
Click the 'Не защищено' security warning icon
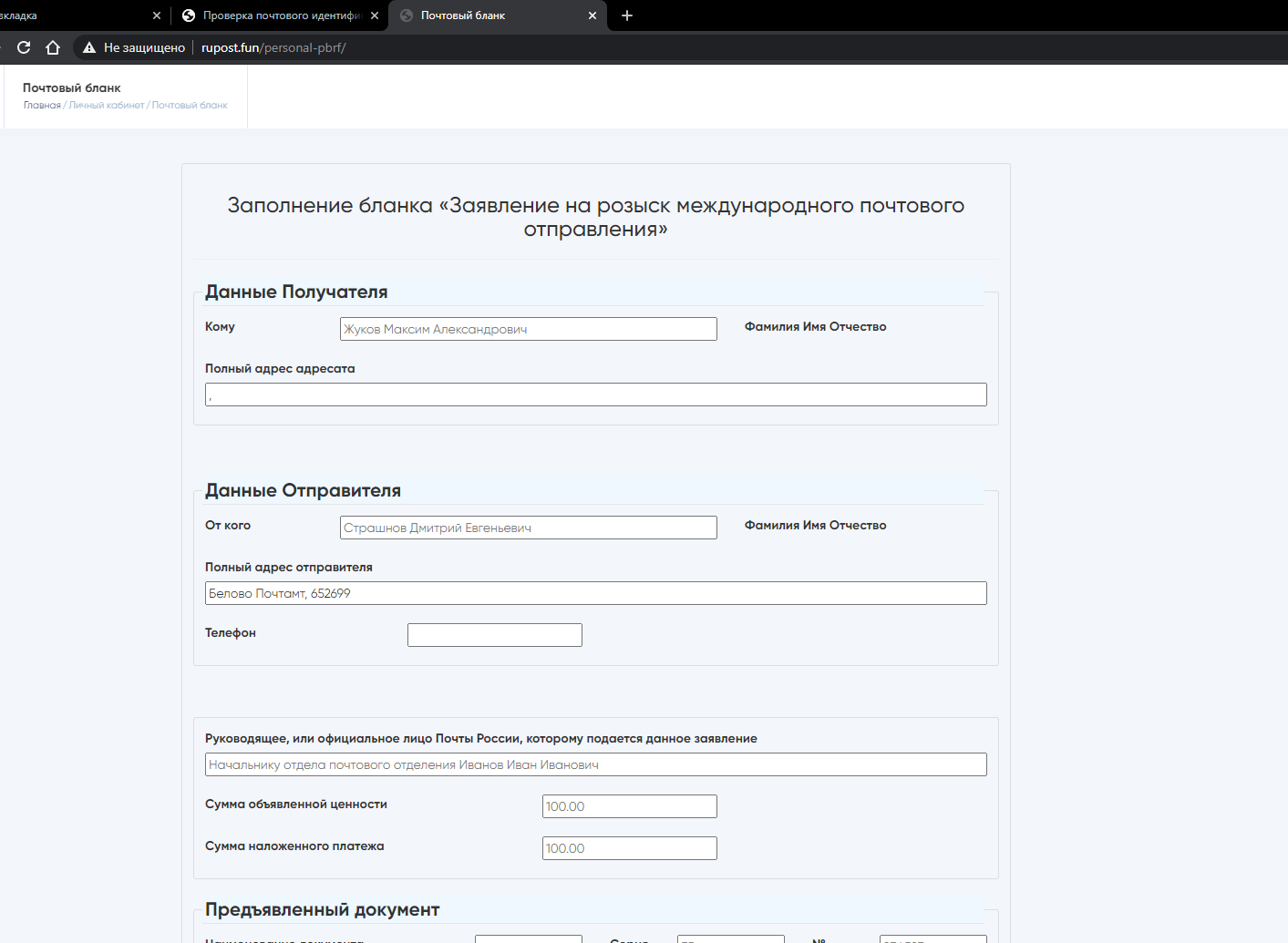click(x=89, y=47)
